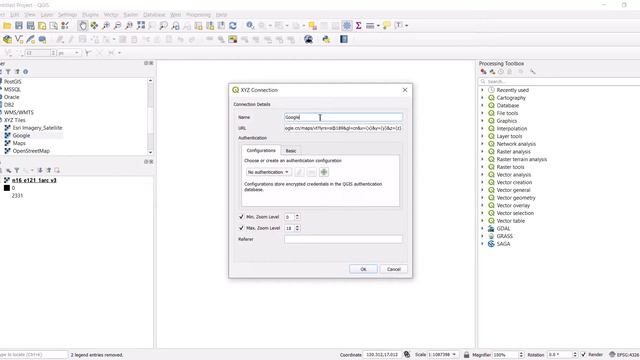
Task: Open the Processing menu
Action: coord(198,15)
